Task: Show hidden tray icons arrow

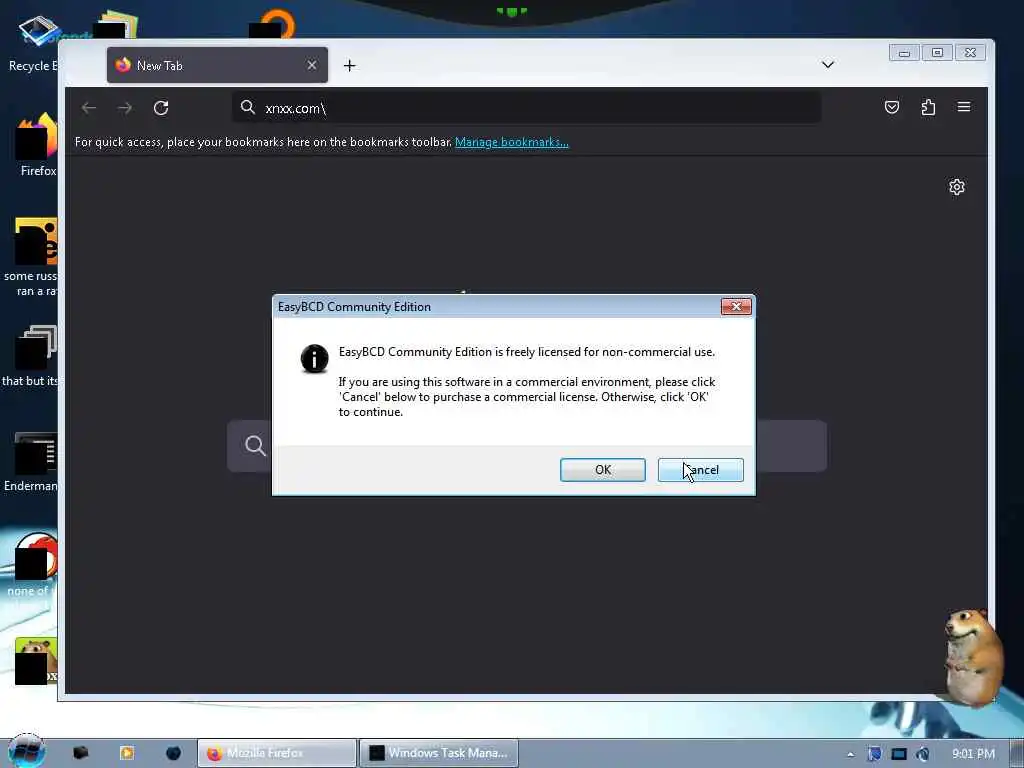Action: click(x=850, y=754)
